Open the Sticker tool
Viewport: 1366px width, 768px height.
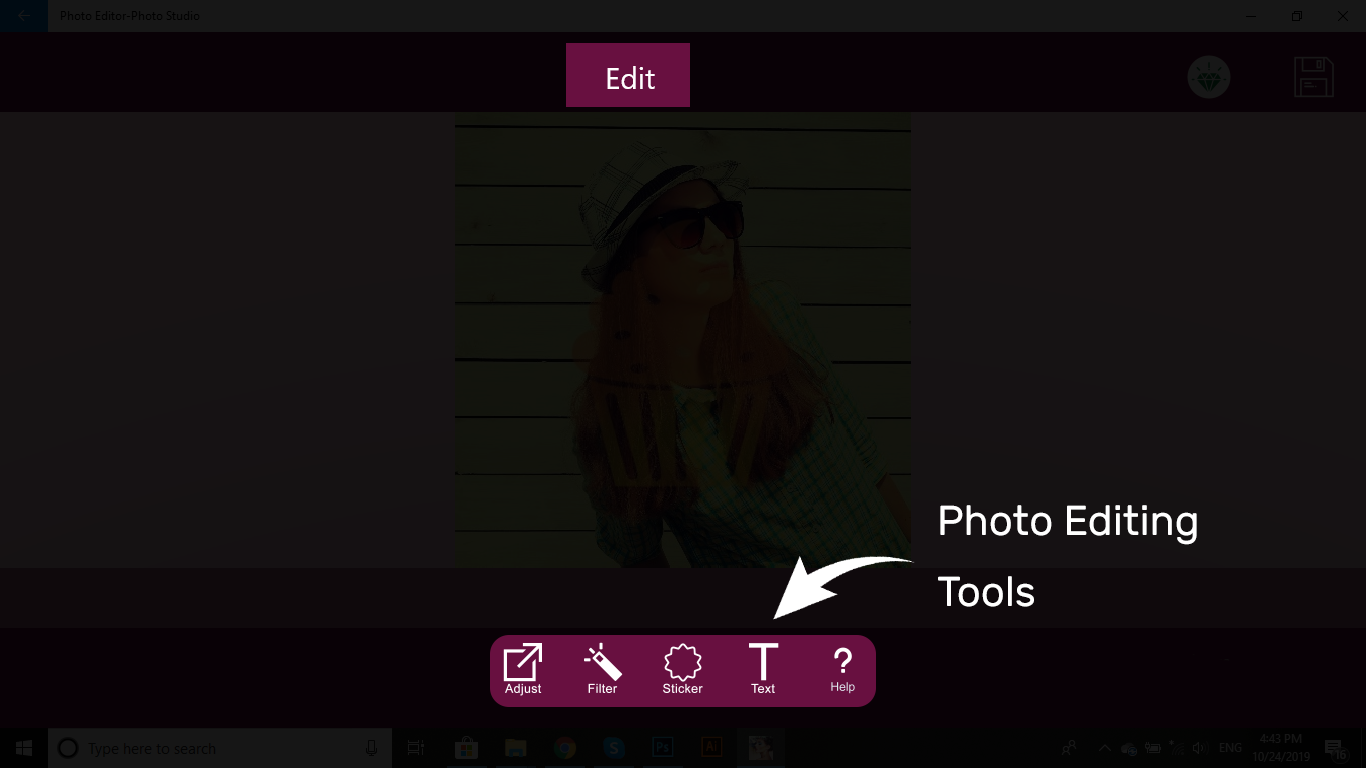click(683, 669)
